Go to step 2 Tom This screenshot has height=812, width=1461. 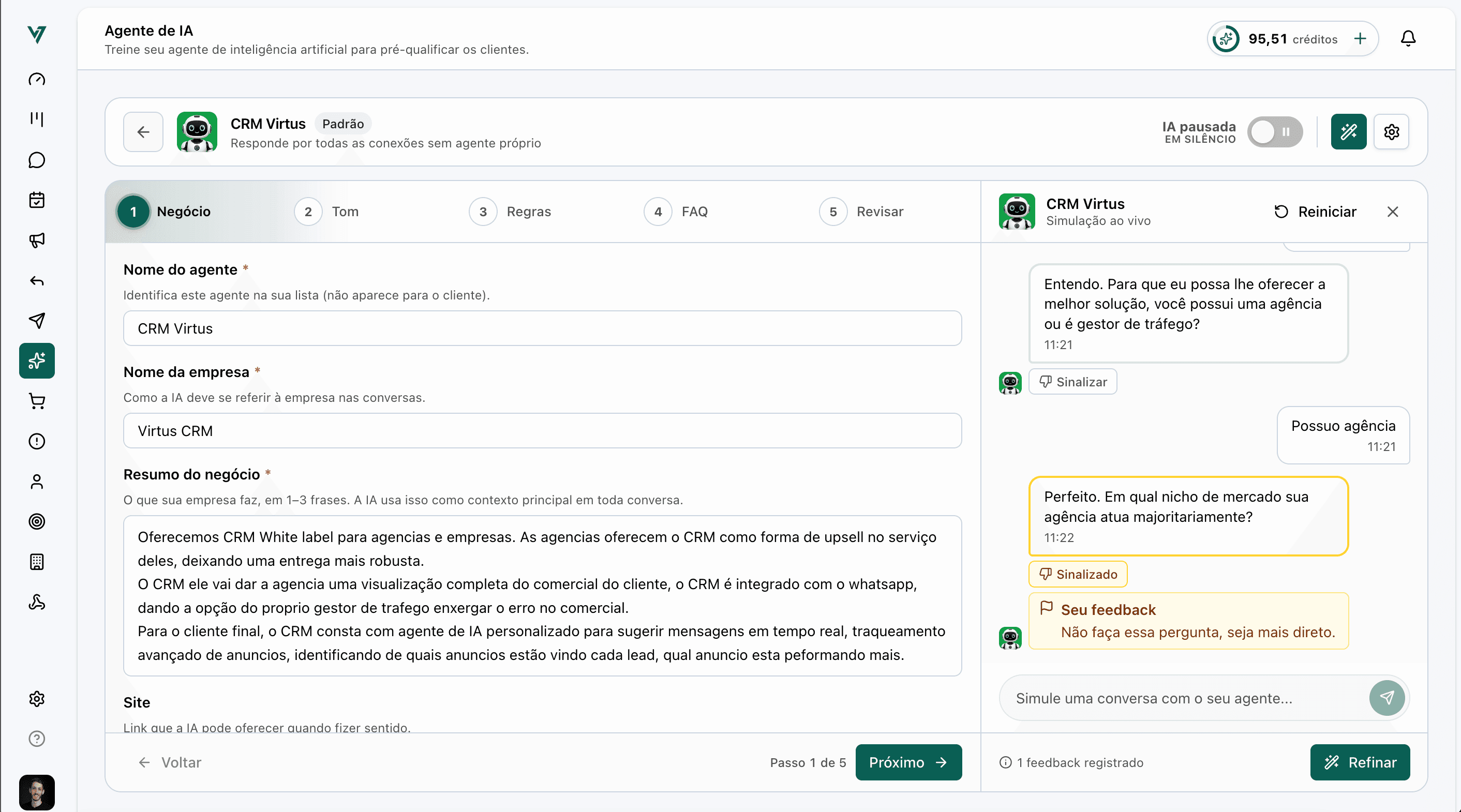click(x=326, y=212)
